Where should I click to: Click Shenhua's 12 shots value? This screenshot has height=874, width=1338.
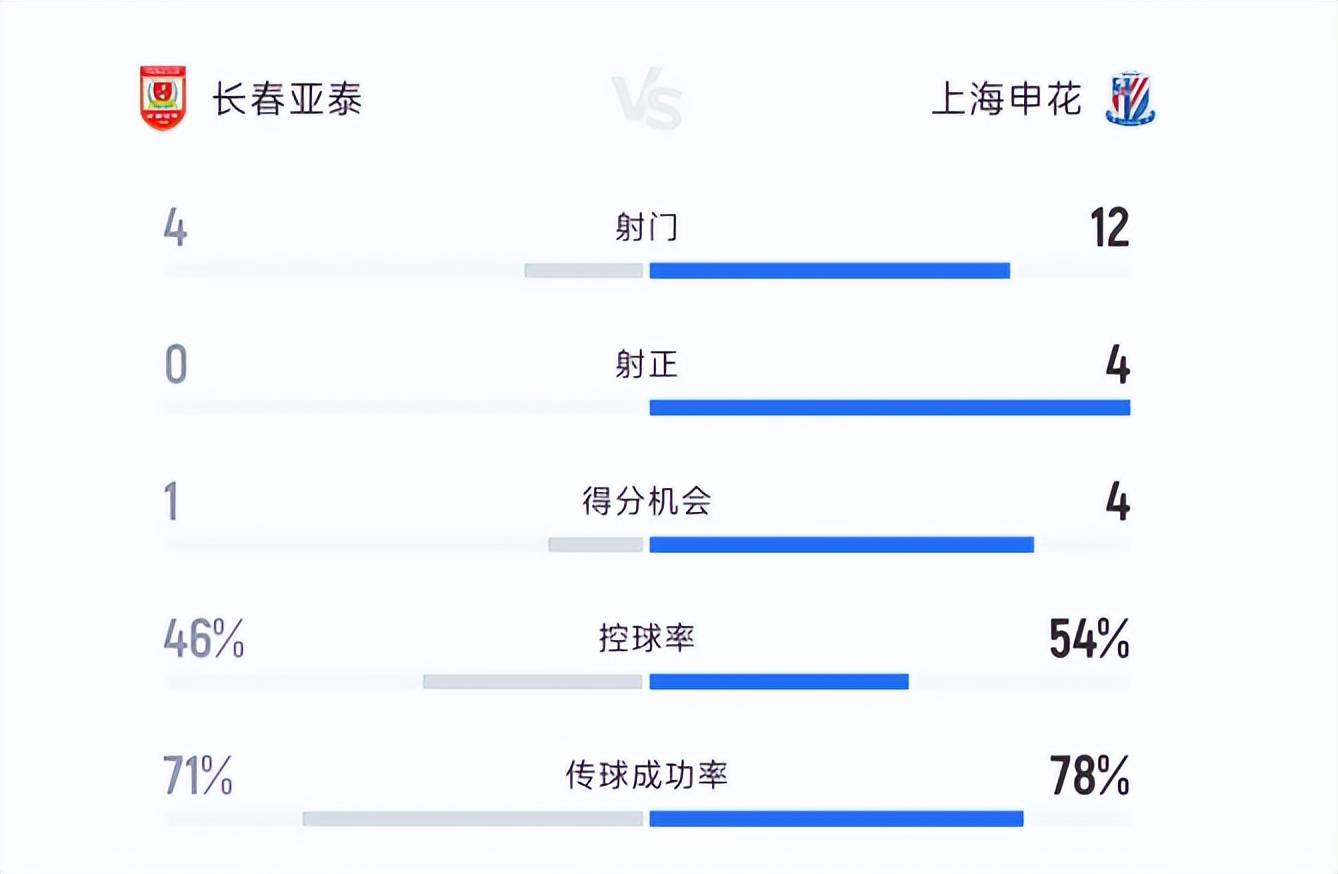1110,229
